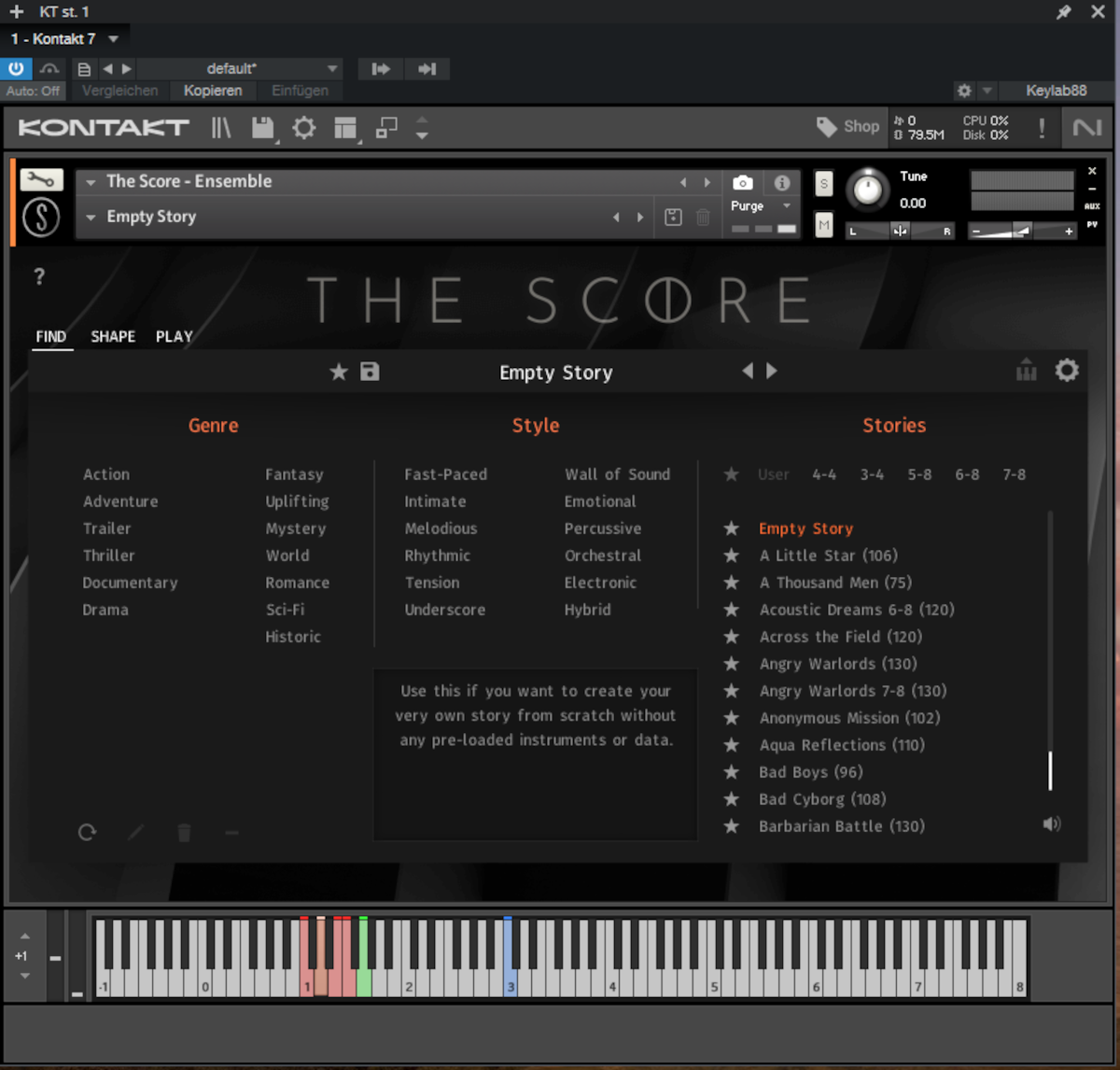The height and width of the screenshot is (1070, 1120).
Task: Show instrument info with the i icon
Action: [782, 182]
